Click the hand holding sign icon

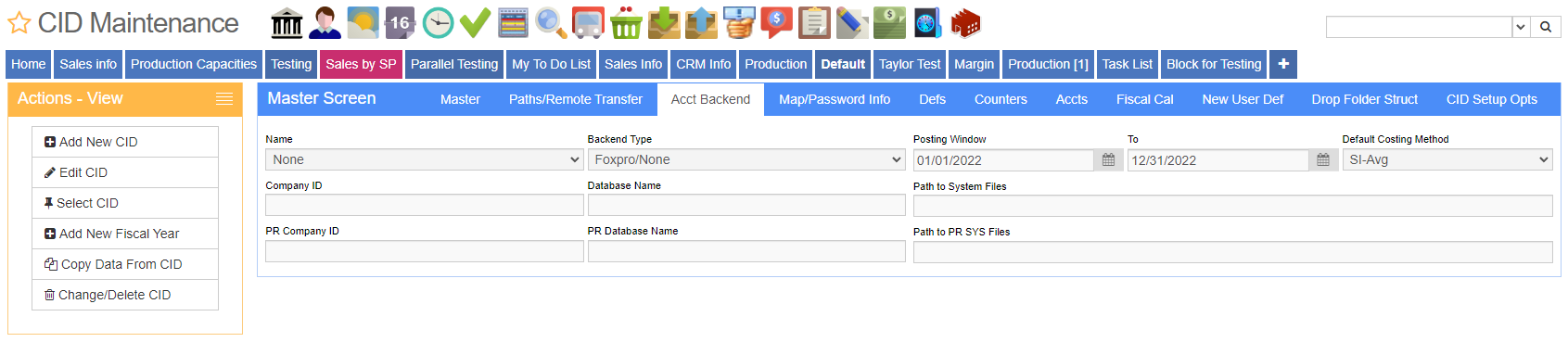(739, 23)
